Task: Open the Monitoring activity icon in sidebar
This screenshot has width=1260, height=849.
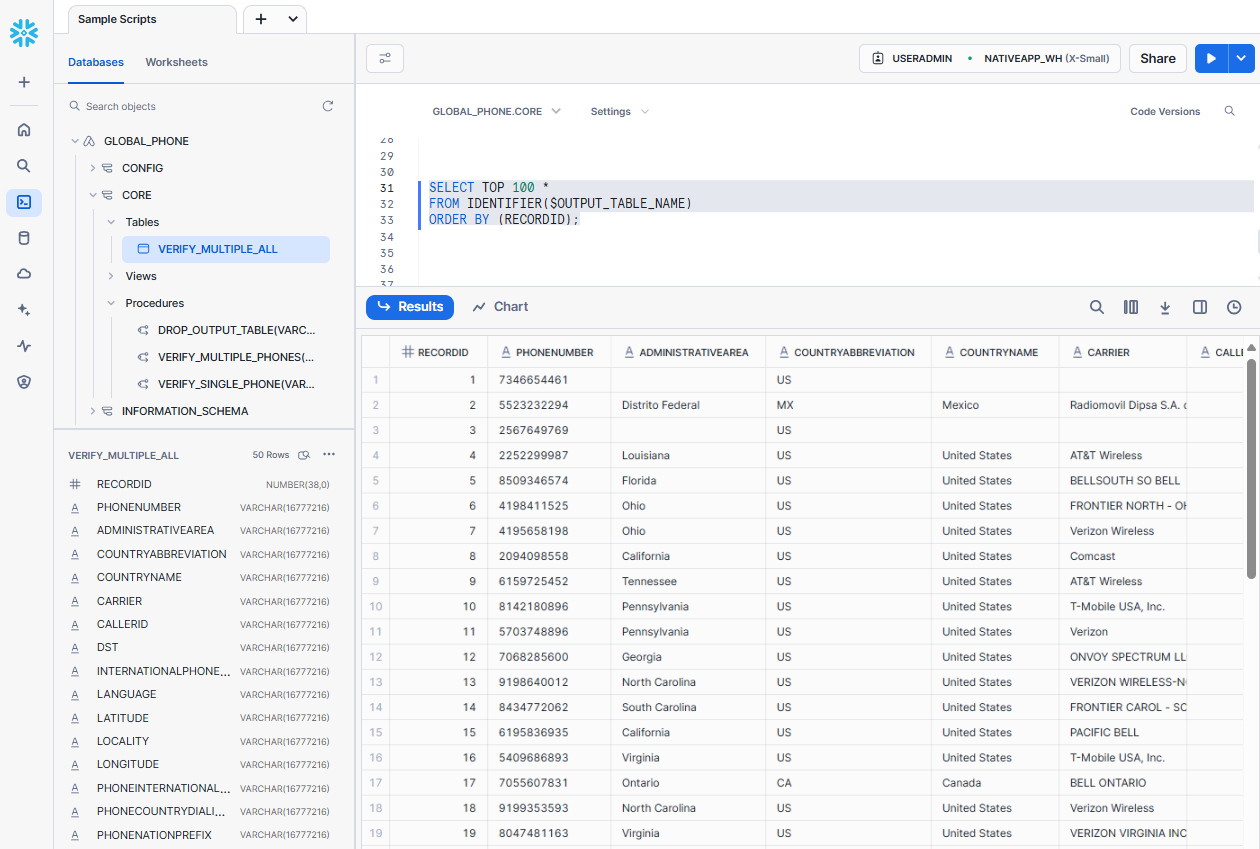Action: point(24,346)
